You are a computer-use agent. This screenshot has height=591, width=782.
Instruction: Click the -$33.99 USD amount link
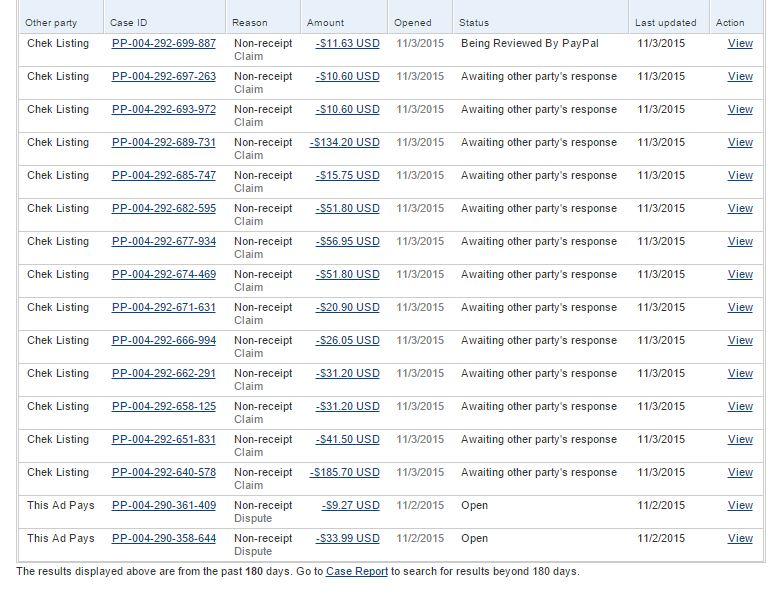click(x=348, y=538)
